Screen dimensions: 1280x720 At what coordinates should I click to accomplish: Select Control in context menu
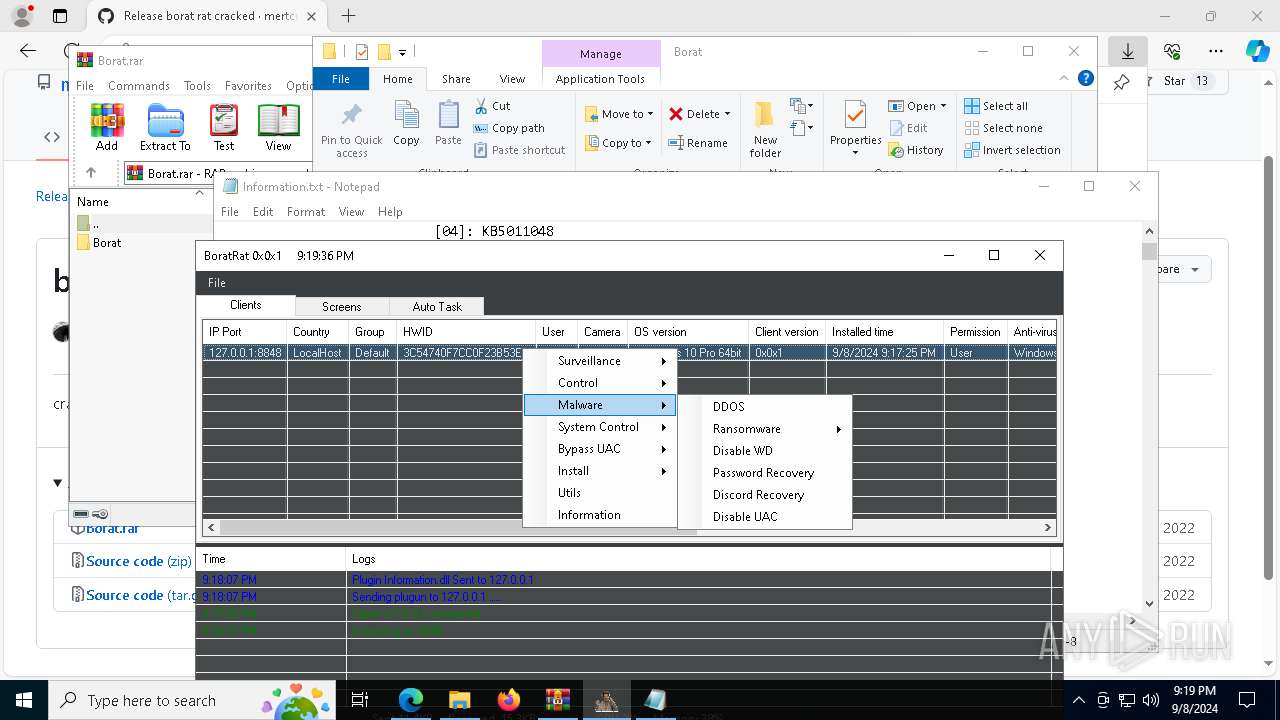point(600,383)
